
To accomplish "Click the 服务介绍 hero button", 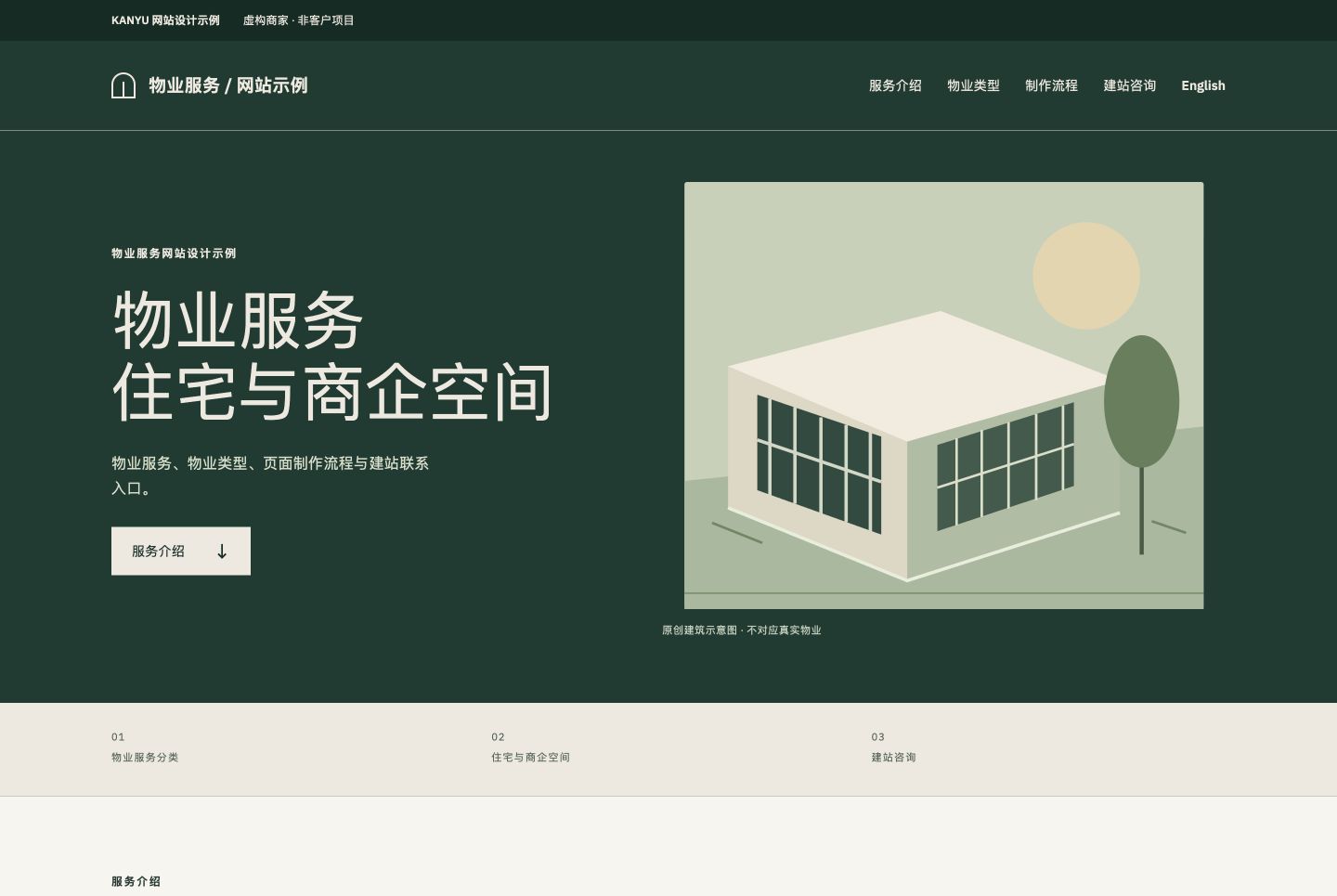I will (x=181, y=551).
